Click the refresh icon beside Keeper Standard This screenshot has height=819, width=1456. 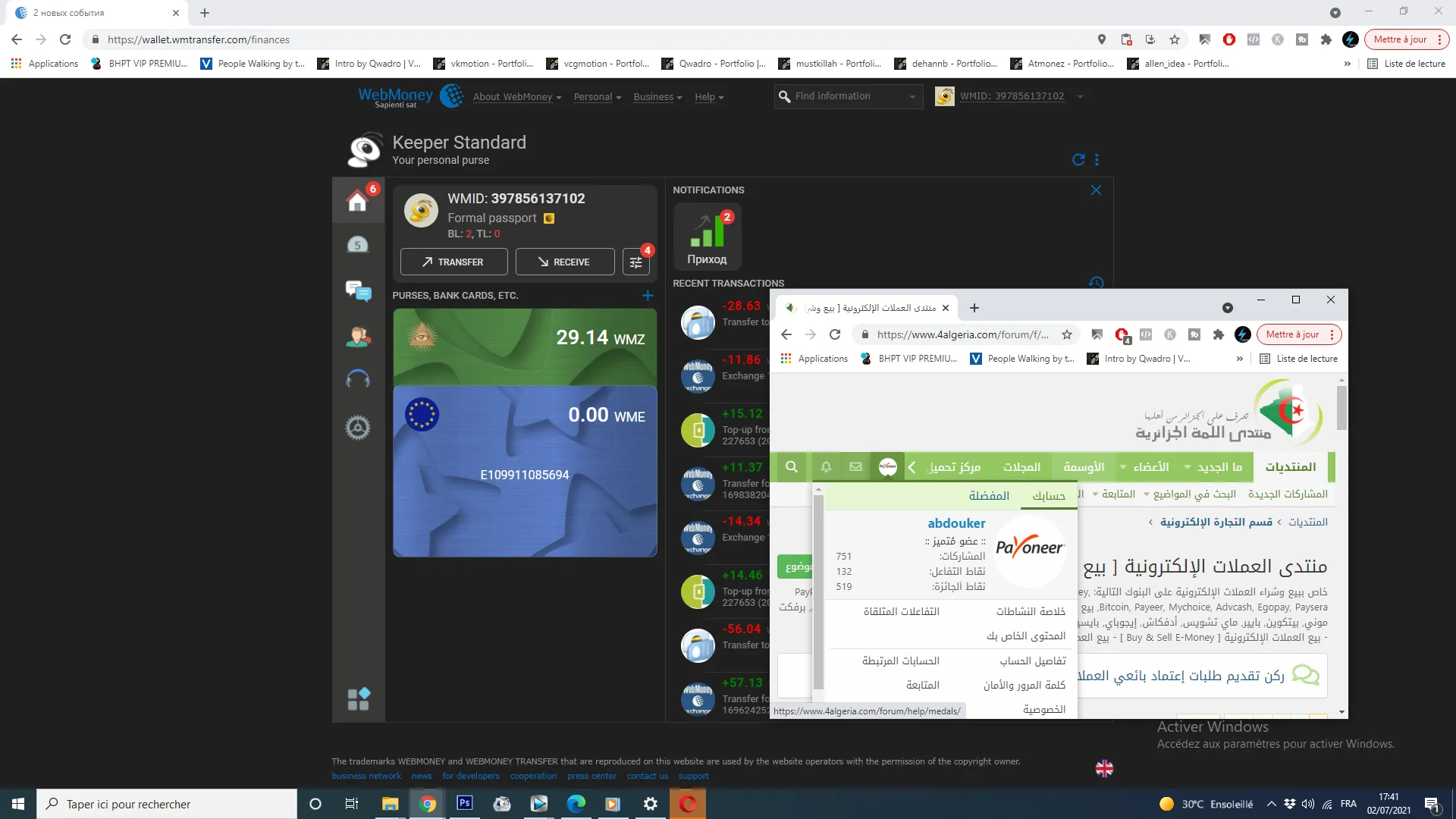coord(1078,159)
